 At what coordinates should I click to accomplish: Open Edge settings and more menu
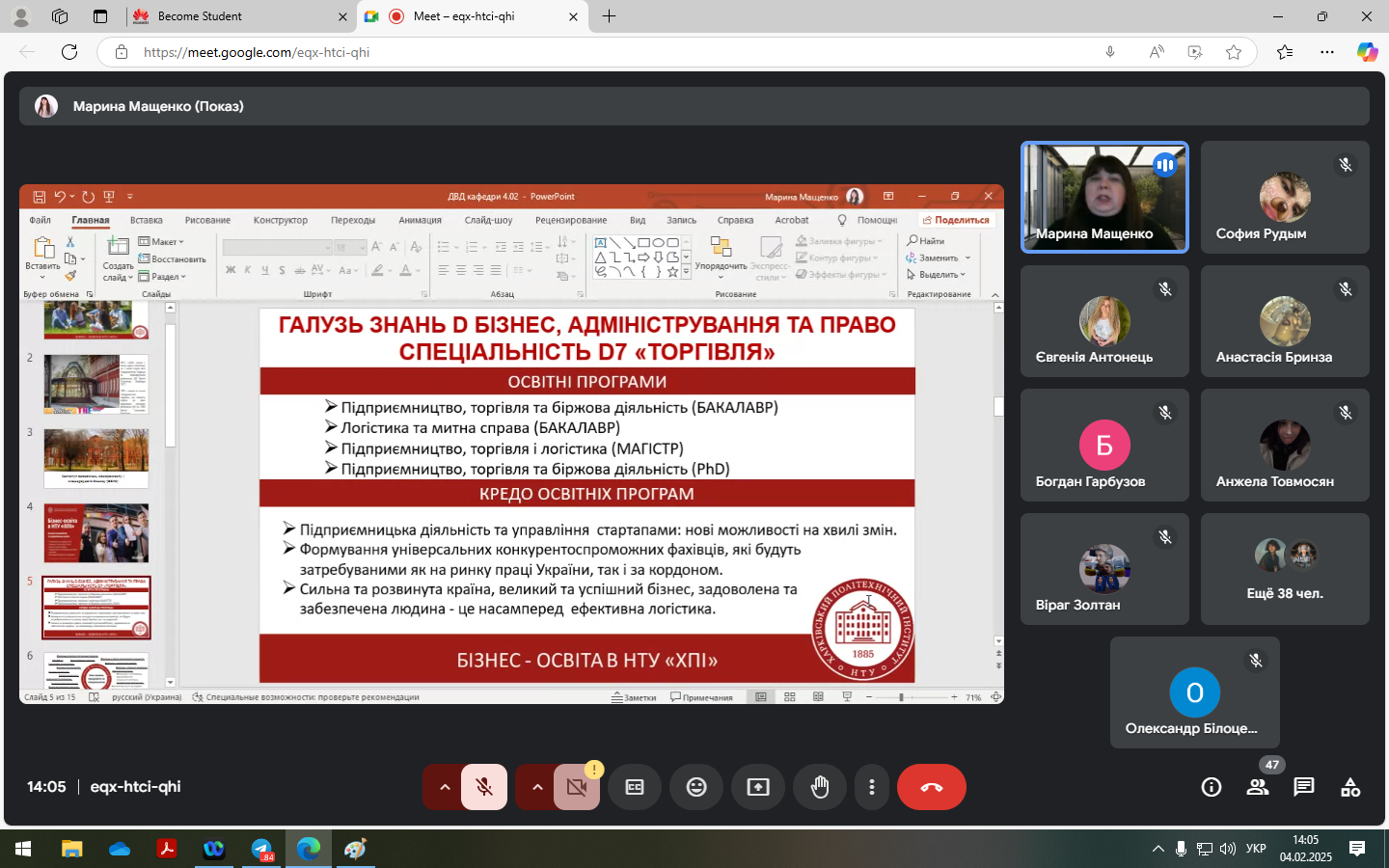[x=1327, y=52]
